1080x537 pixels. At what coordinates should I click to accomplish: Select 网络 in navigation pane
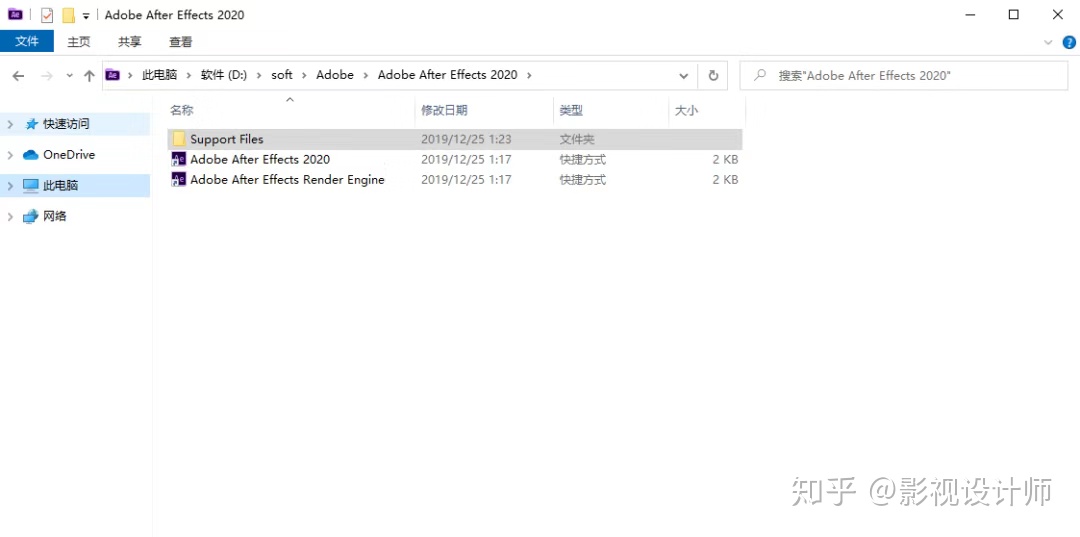click(55, 216)
